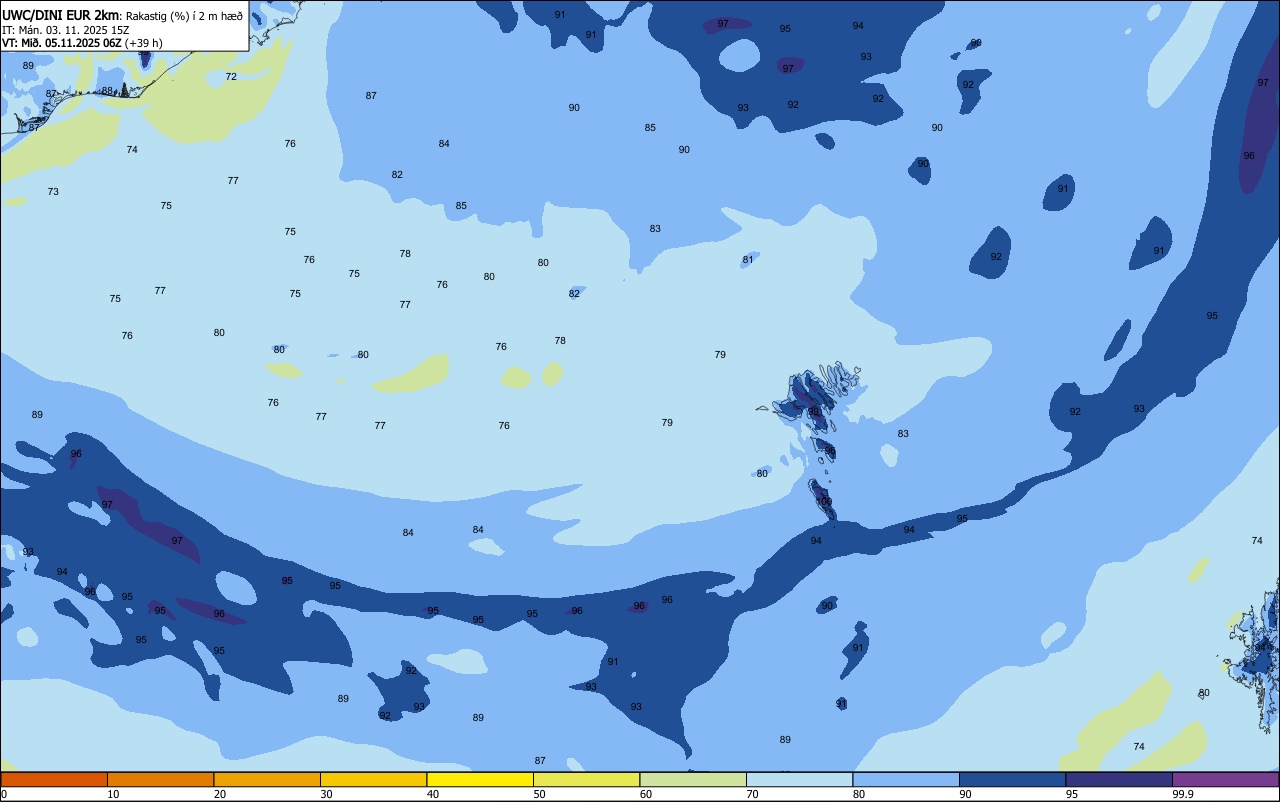Viewport: 1280px width, 802px height.
Task: Select the purple above-99.9 legend band
Action: tap(1225, 779)
